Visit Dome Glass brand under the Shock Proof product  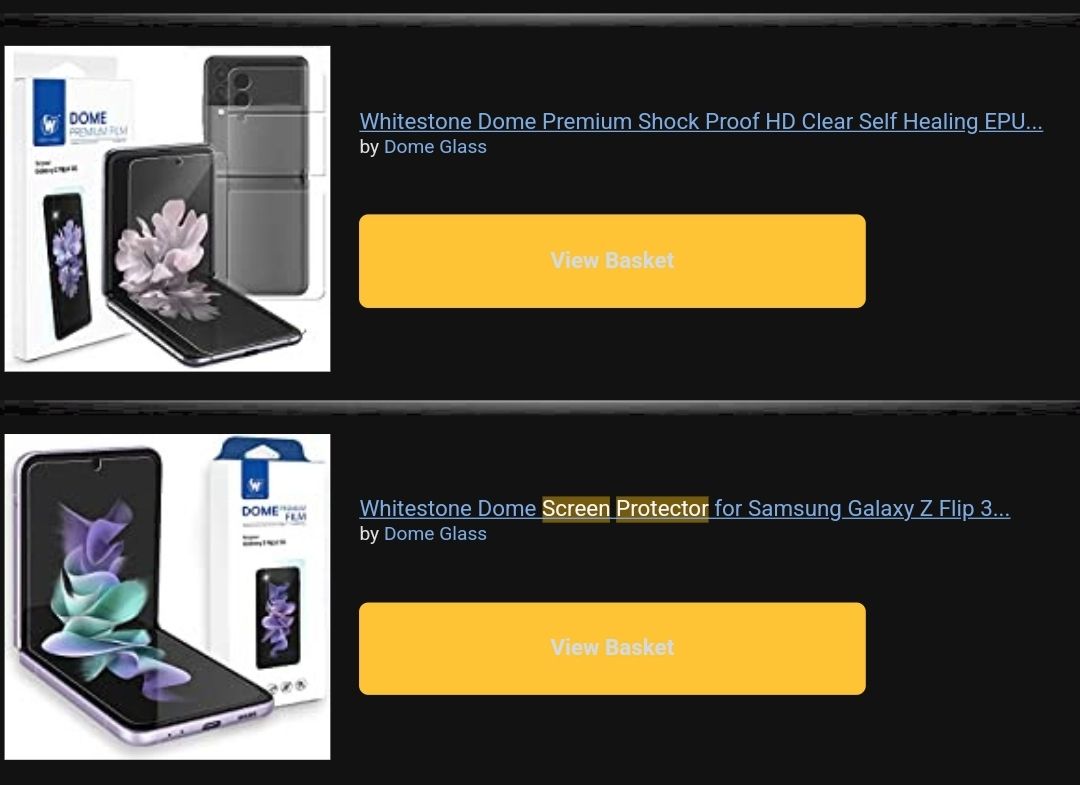(x=435, y=147)
